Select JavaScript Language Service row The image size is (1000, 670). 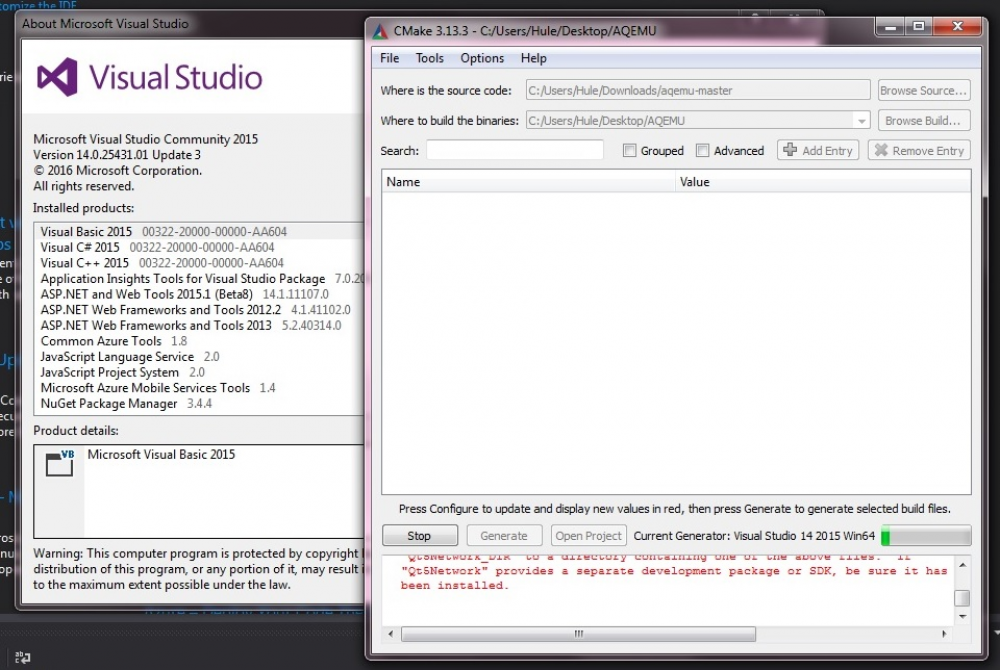(x=200, y=356)
